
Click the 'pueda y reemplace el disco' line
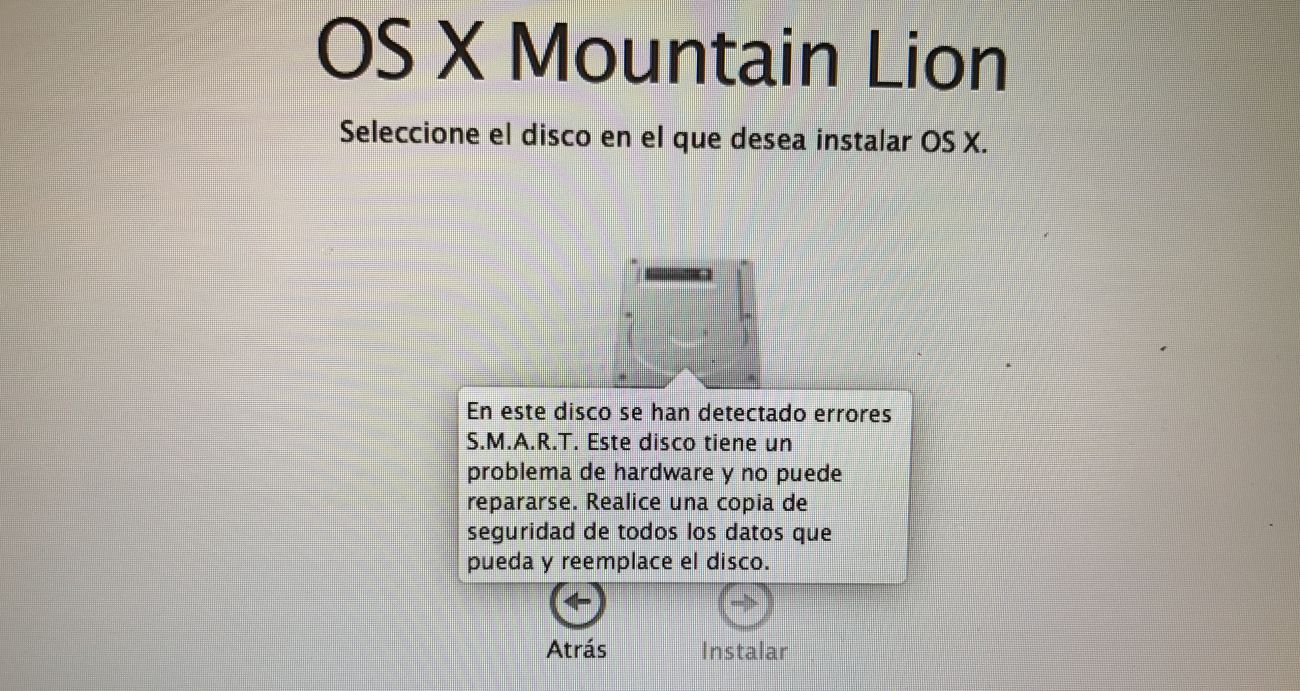pos(618,562)
